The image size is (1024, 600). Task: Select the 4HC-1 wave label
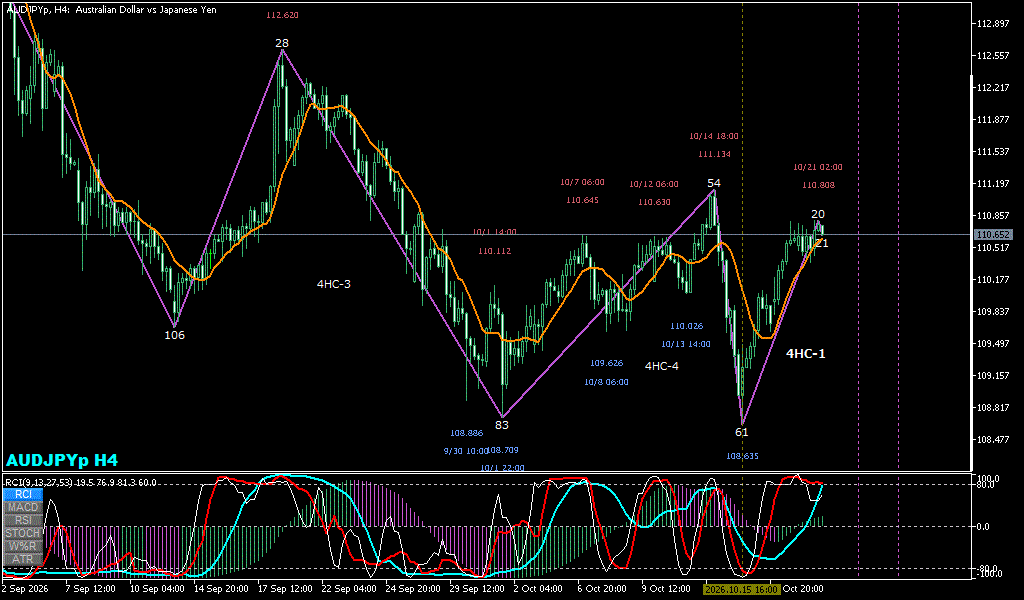(805, 354)
